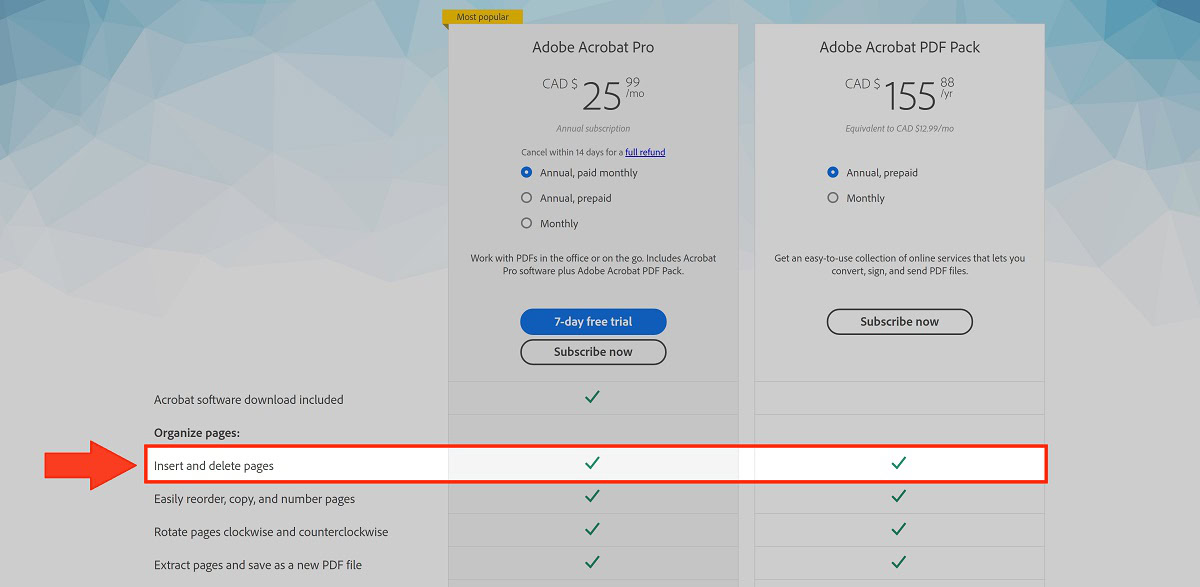Click Acrobat Pro checkmark for software download
Image resolution: width=1200 pixels, height=587 pixels.
click(x=592, y=397)
